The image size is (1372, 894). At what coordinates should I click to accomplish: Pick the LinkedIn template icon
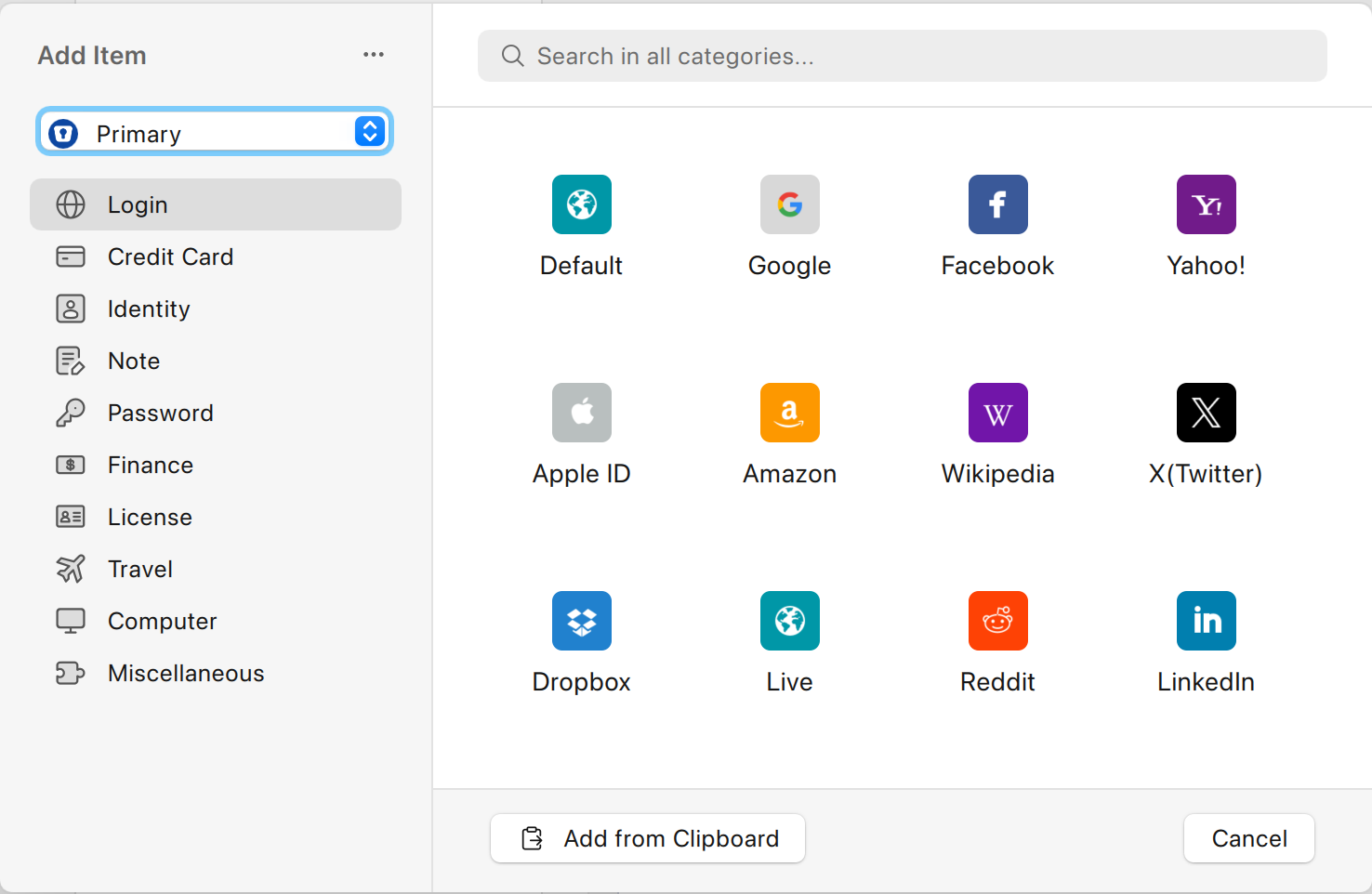coord(1207,621)
